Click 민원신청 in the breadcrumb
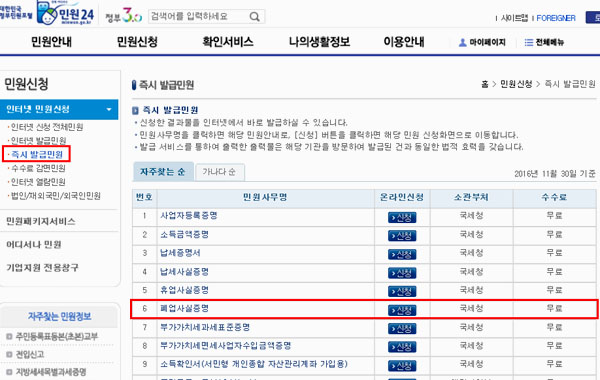 [x=516, y=84]
